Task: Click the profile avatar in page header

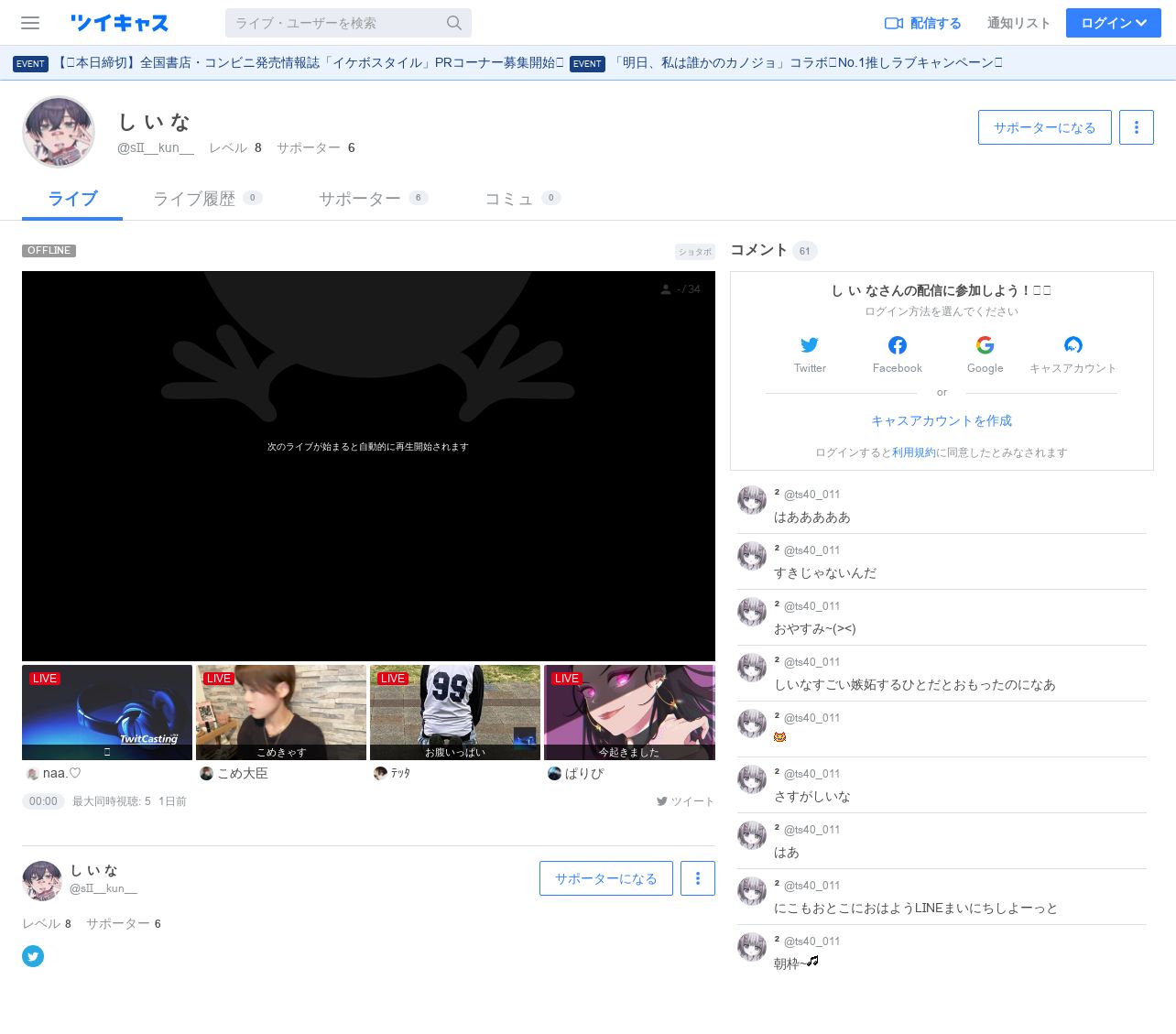Action: click(x=59, y=132)
